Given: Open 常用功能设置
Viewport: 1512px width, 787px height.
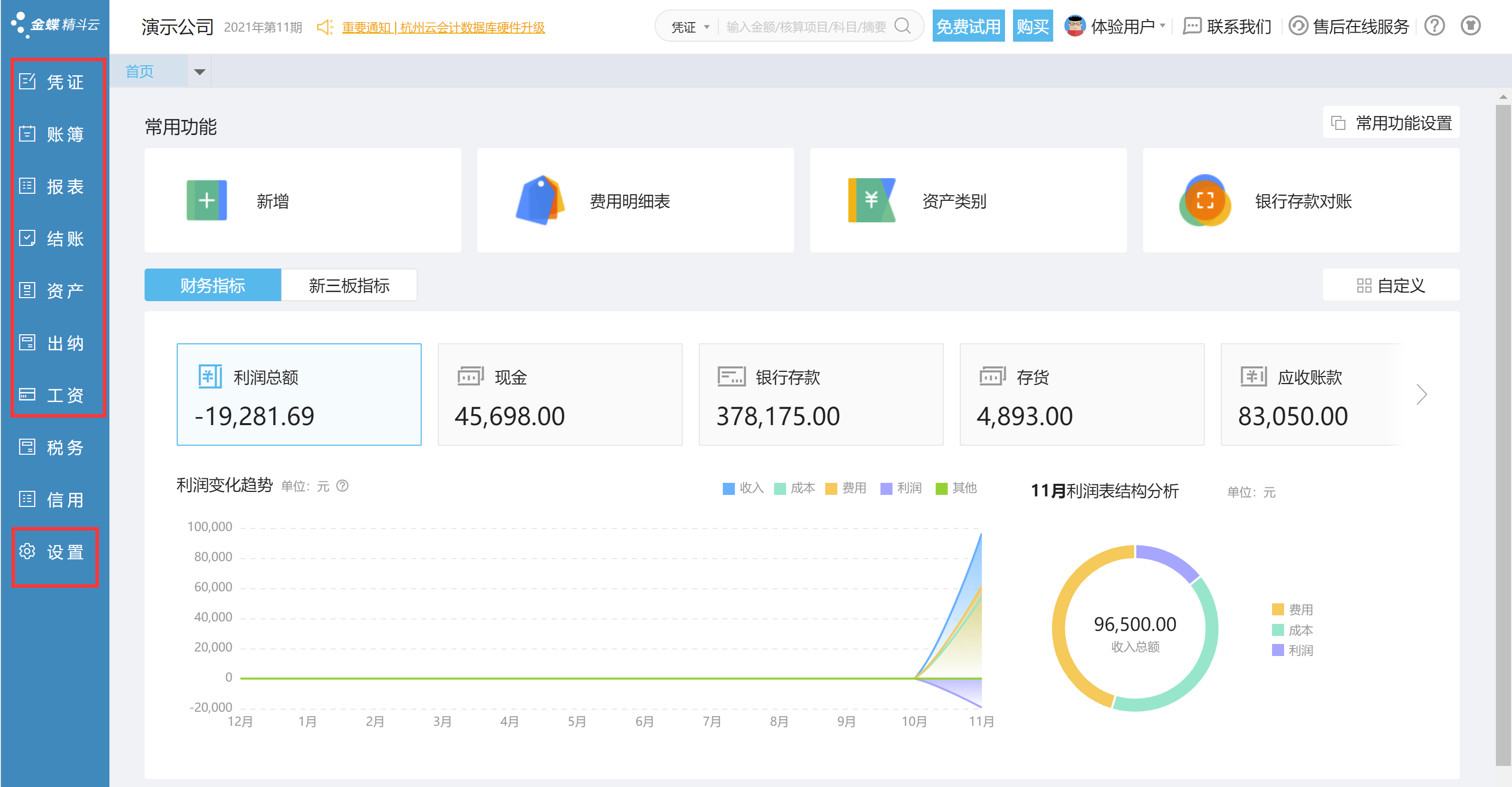Looking at the screenshot, I should pyautogui.click(x=1391, y=122).
